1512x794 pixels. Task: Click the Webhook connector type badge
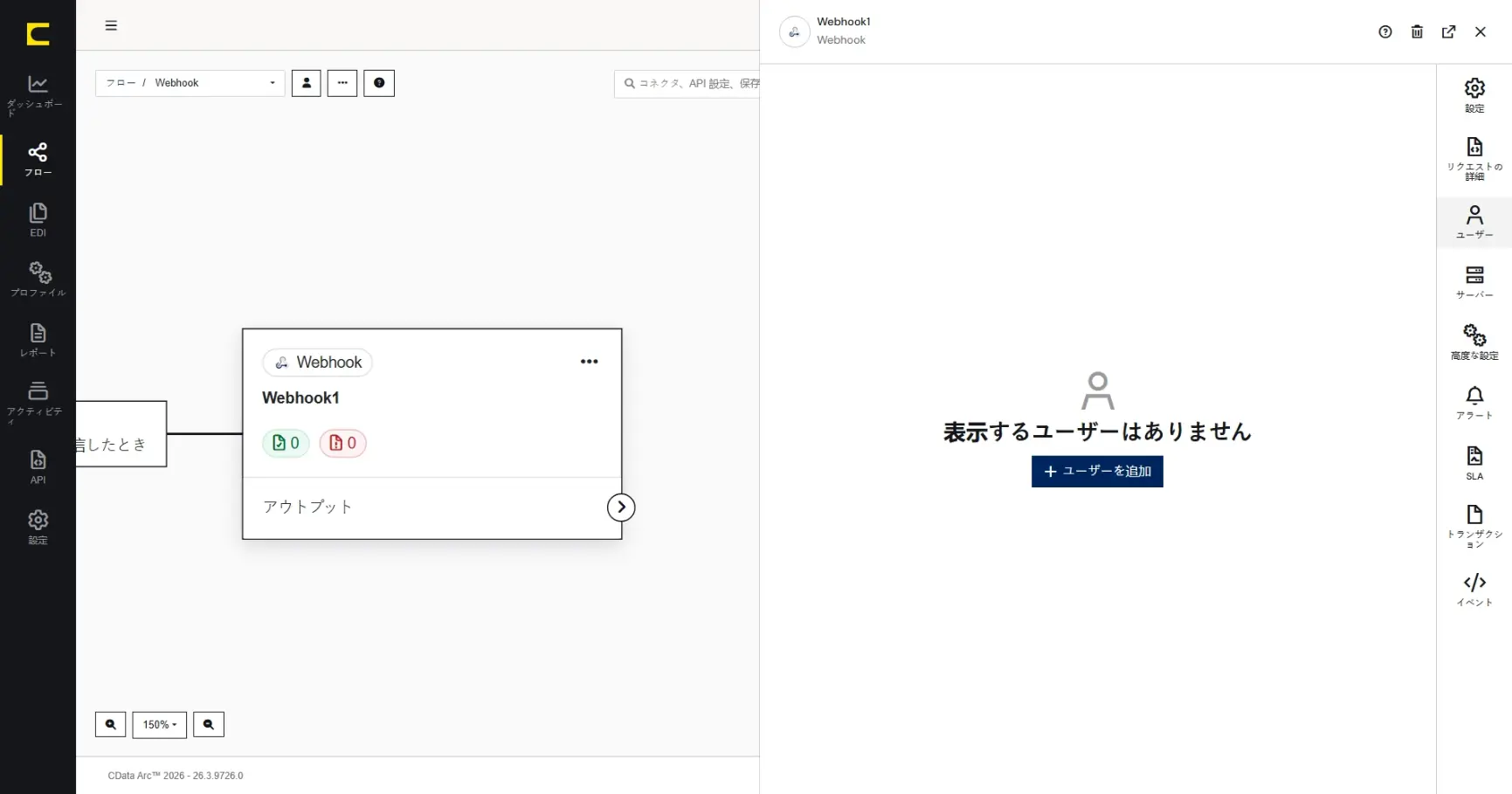click(317, 362)
